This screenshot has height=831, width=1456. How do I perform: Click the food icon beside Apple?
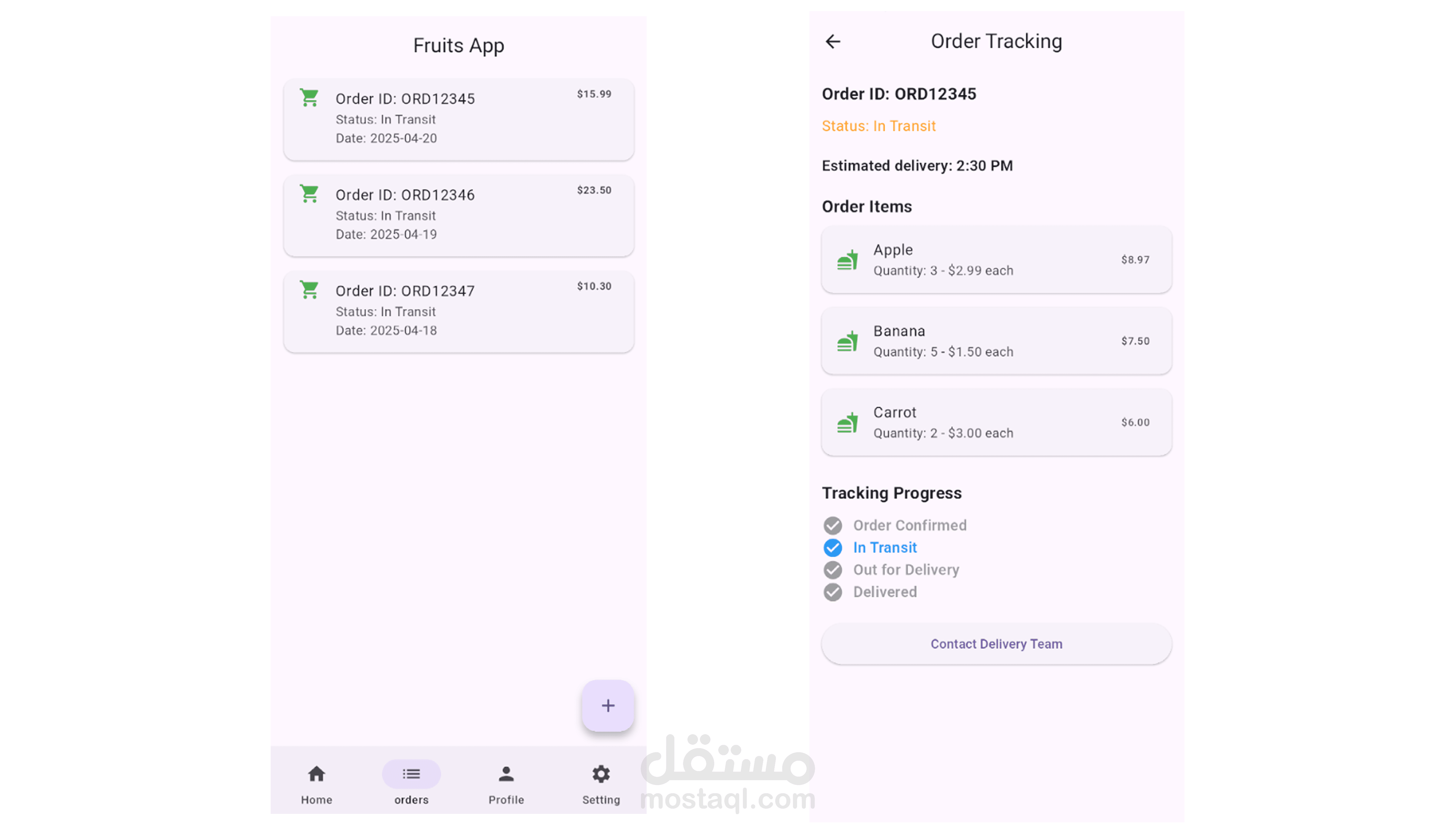pyautogui.click(x=847, y=260)
